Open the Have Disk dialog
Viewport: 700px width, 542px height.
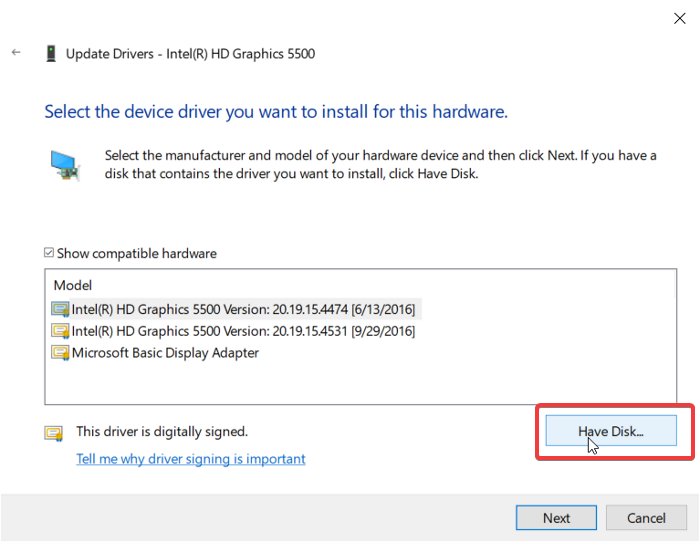pos(611,431)
